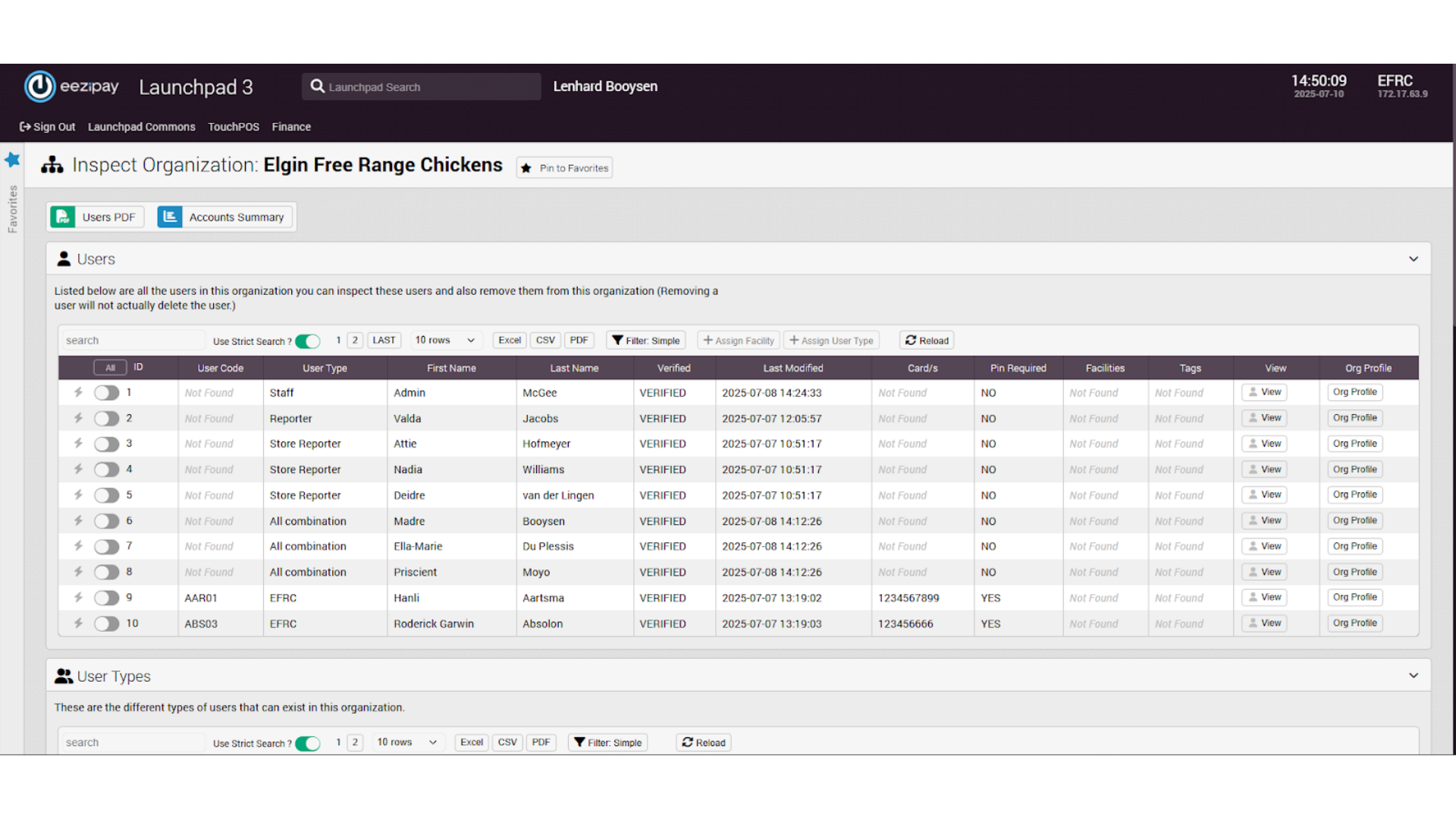The height and width of the screenshot is (819, 1456).
Task: Open Filter: Simple in User Types table
Action: click(x=608, y=742)
